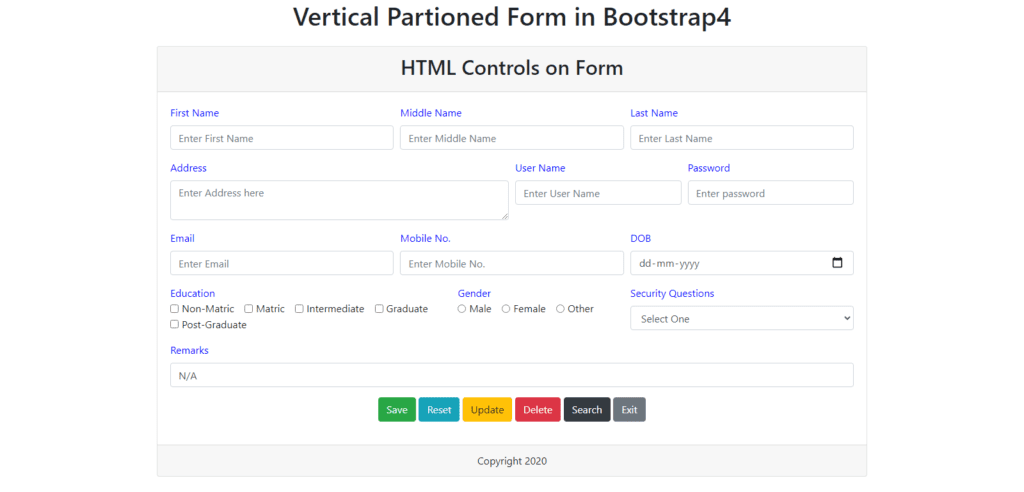Image resolution: width=1024 pixels, height=492 pixels.
Task: Click the Remarks input field
Action: [x=512, y=375]
